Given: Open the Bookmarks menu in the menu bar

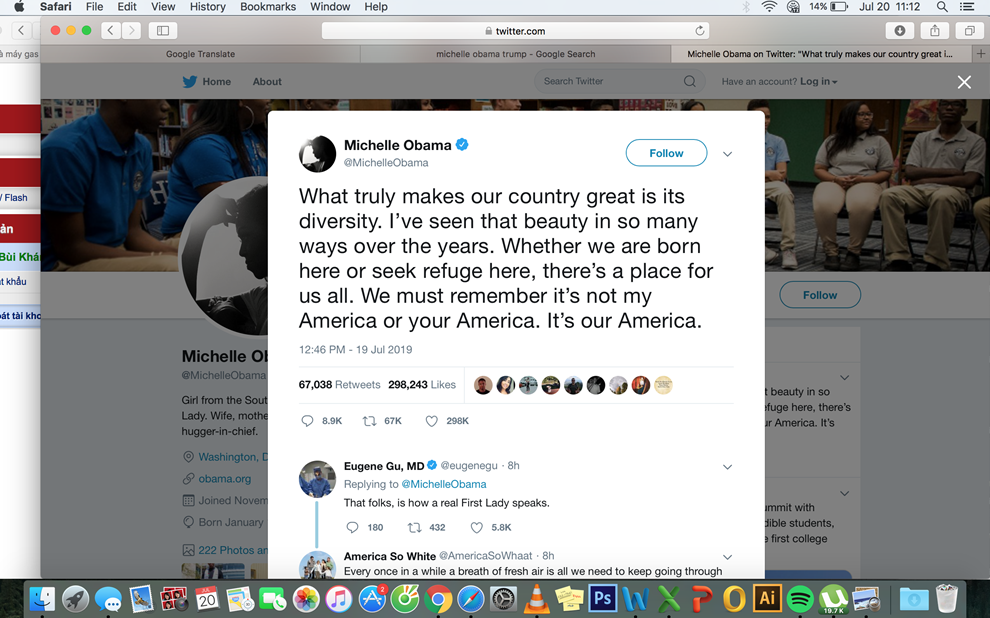Looking at the screenshot, I should (x=268, y=7).
